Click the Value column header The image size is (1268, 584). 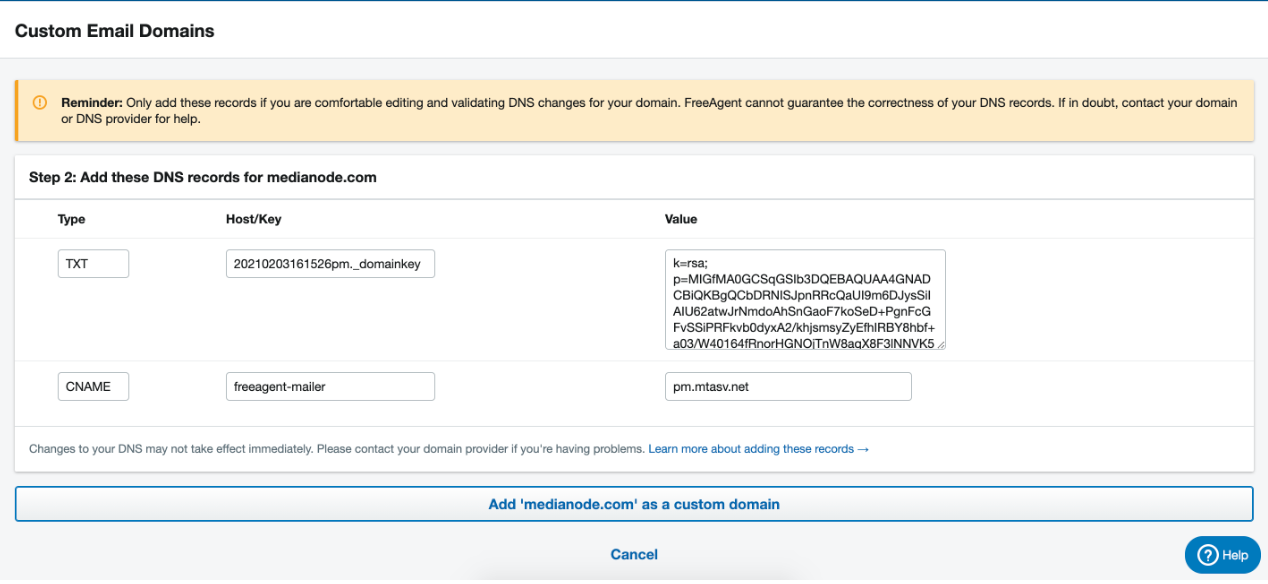click(681, 219)
